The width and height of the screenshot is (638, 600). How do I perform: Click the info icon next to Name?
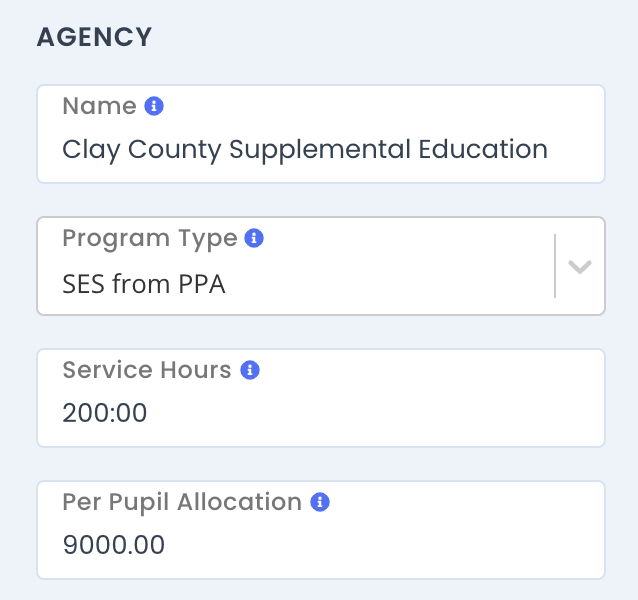tap(154, 106)
